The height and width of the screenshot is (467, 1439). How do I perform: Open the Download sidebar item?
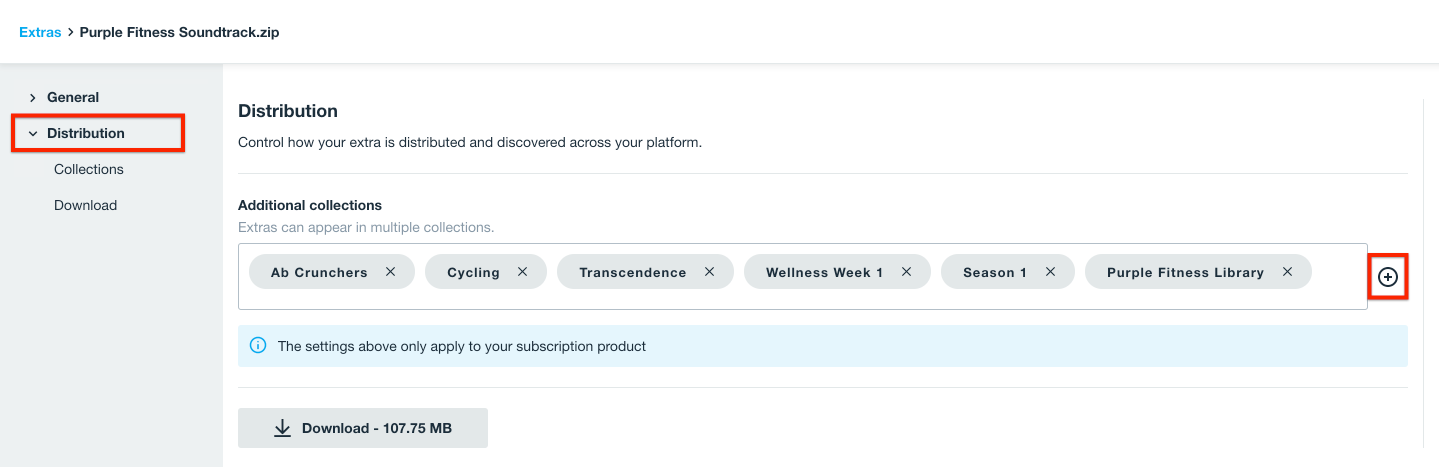(85, 205)
